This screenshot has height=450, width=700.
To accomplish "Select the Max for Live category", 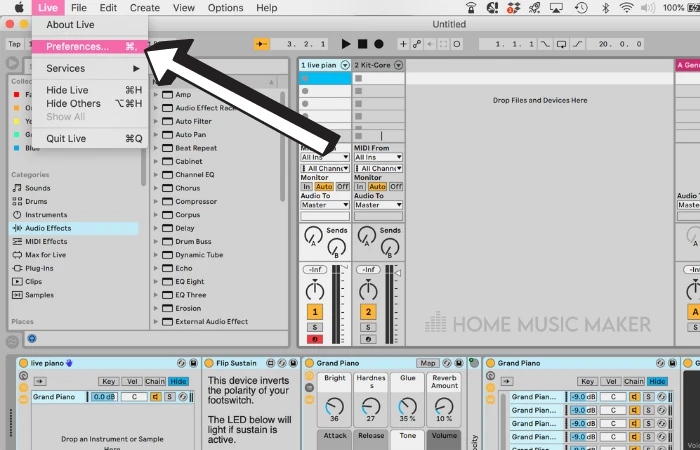I will tap(45, 255).
